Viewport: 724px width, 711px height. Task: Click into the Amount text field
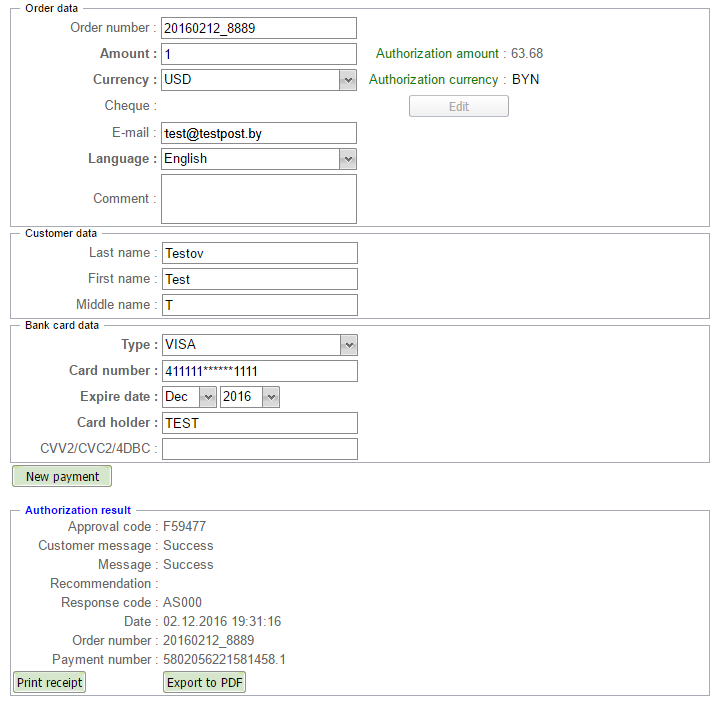coord(258,54)
